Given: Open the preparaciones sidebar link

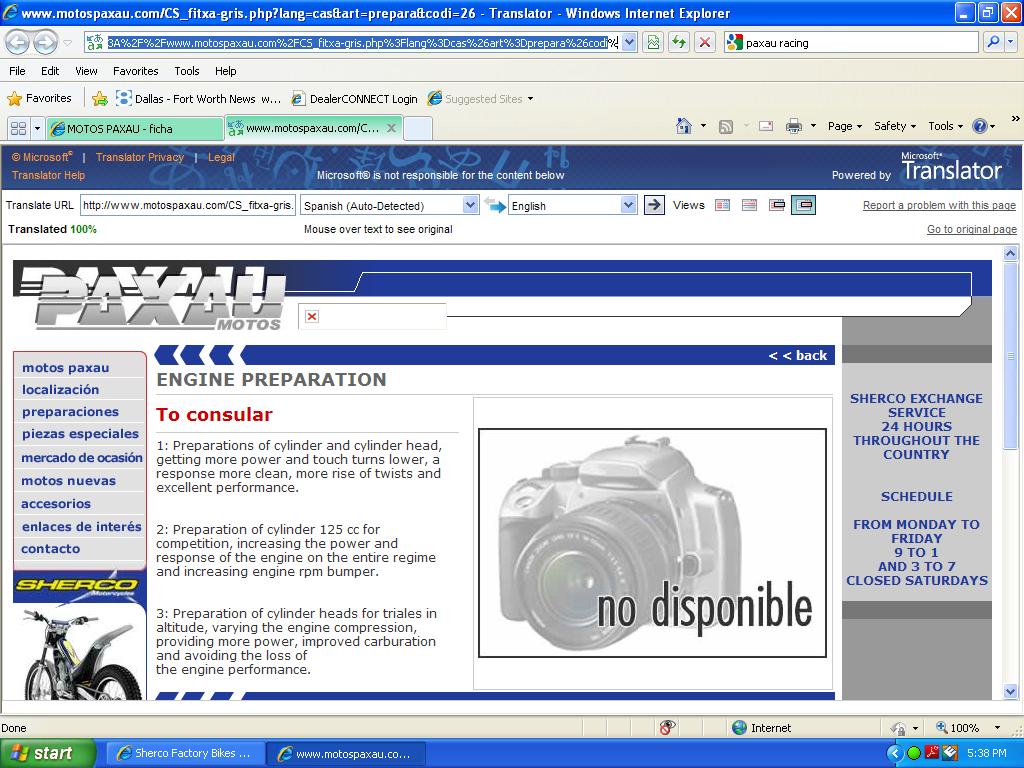Looking at the screenshot, I should coord(71,411).
